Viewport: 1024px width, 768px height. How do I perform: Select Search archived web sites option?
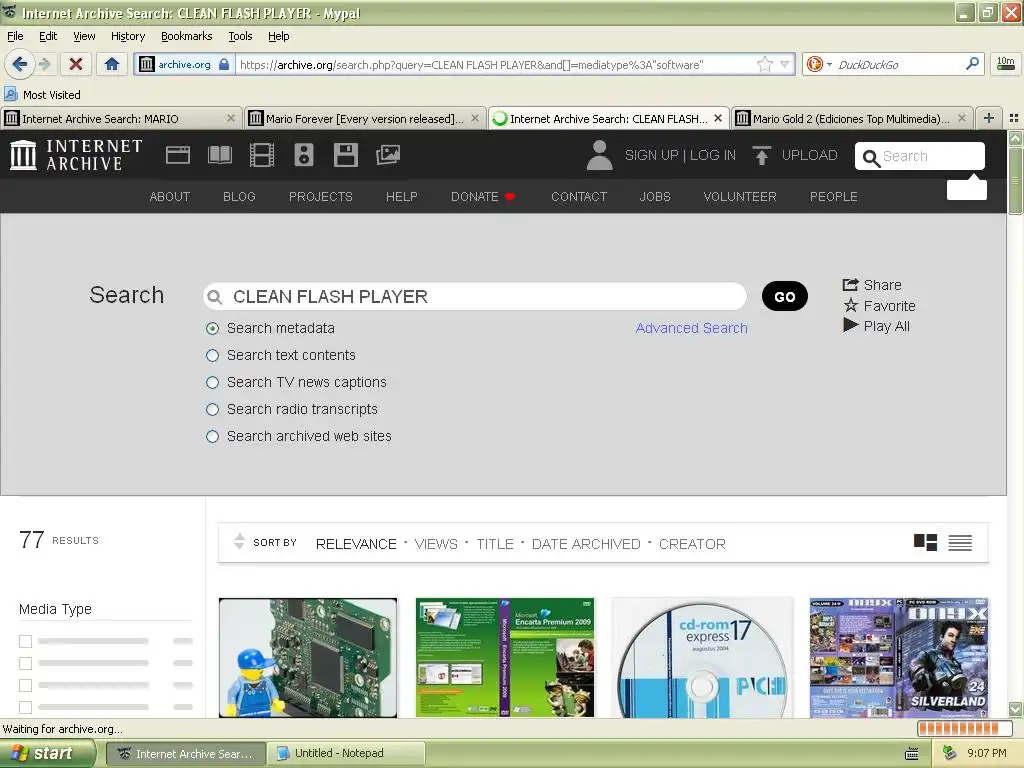[212, 436]
